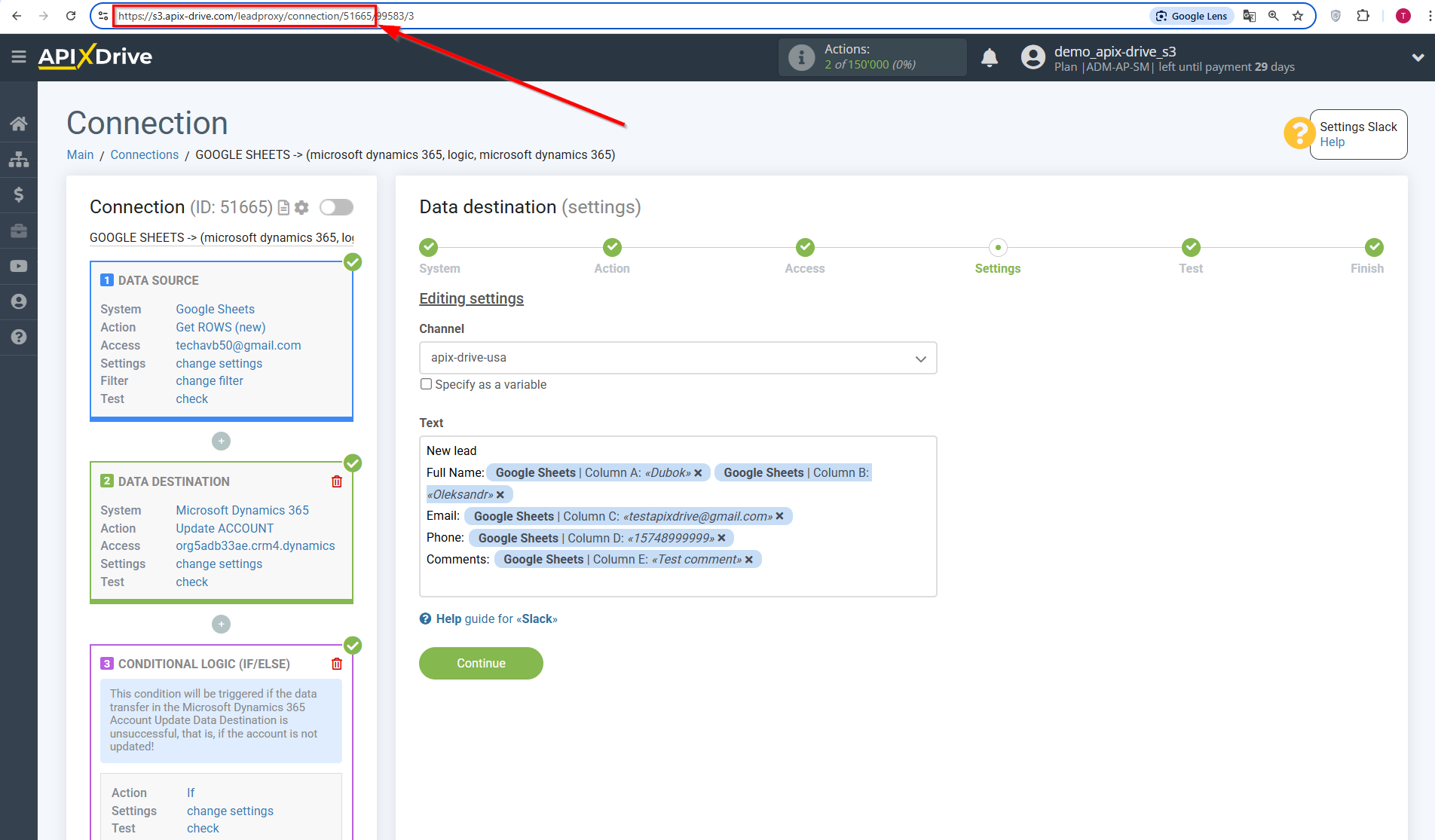Click inside the Text message field
1435x840 pixels.
678,516
